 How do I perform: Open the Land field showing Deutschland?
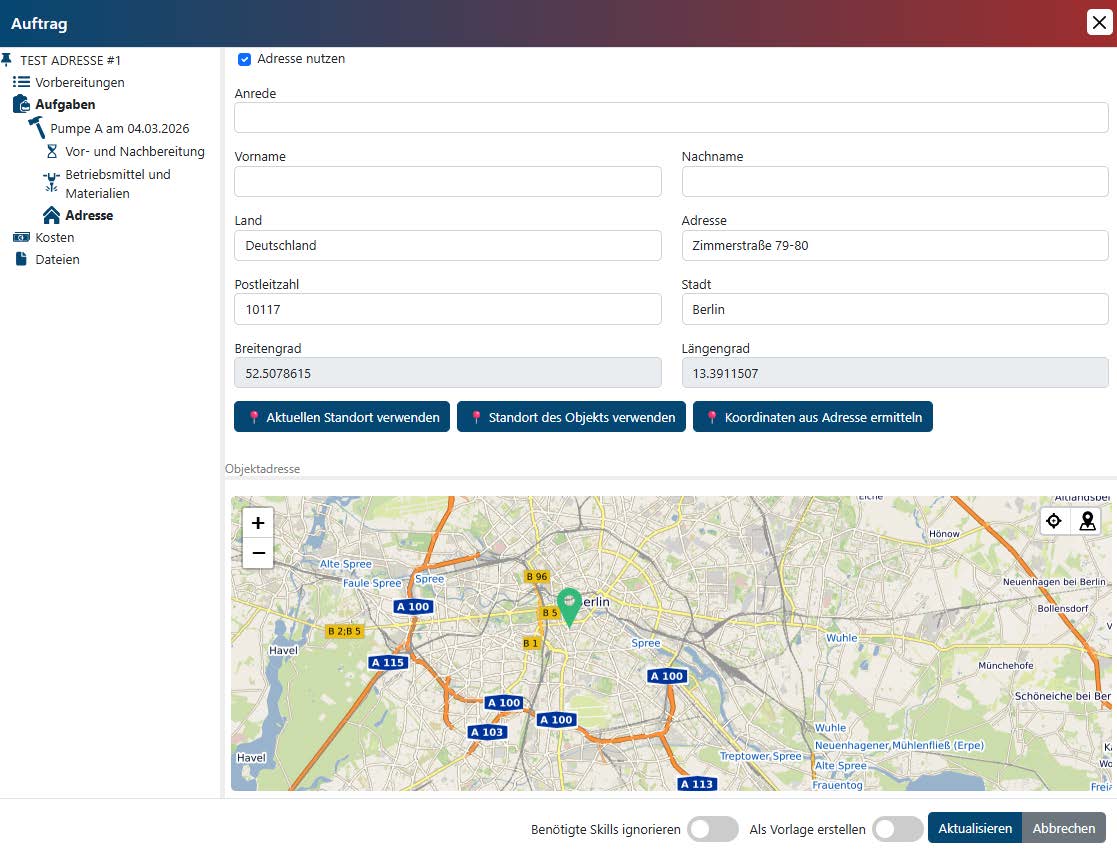pos(447,245)
